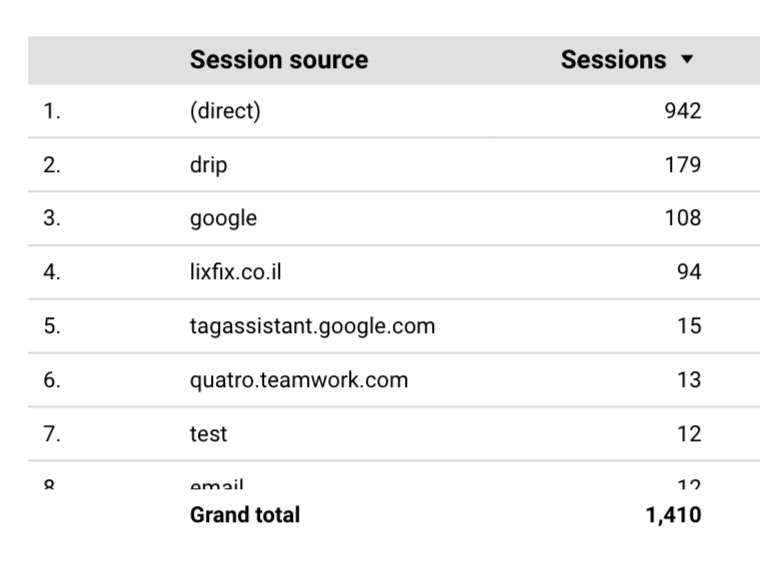Viewport: 760px width, 578px height.
Task: Click the 108 sessions value
Action: click(683, 219)
